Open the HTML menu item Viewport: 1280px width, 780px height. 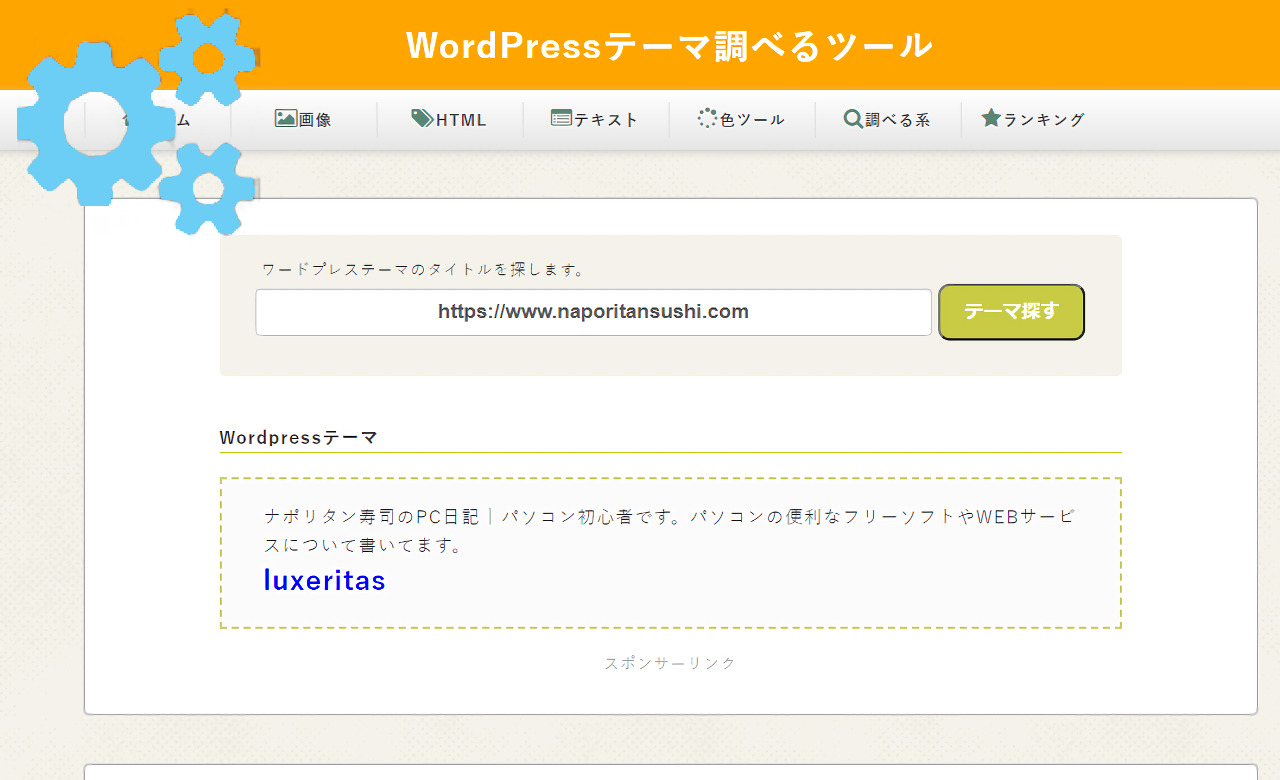(449, 120)
